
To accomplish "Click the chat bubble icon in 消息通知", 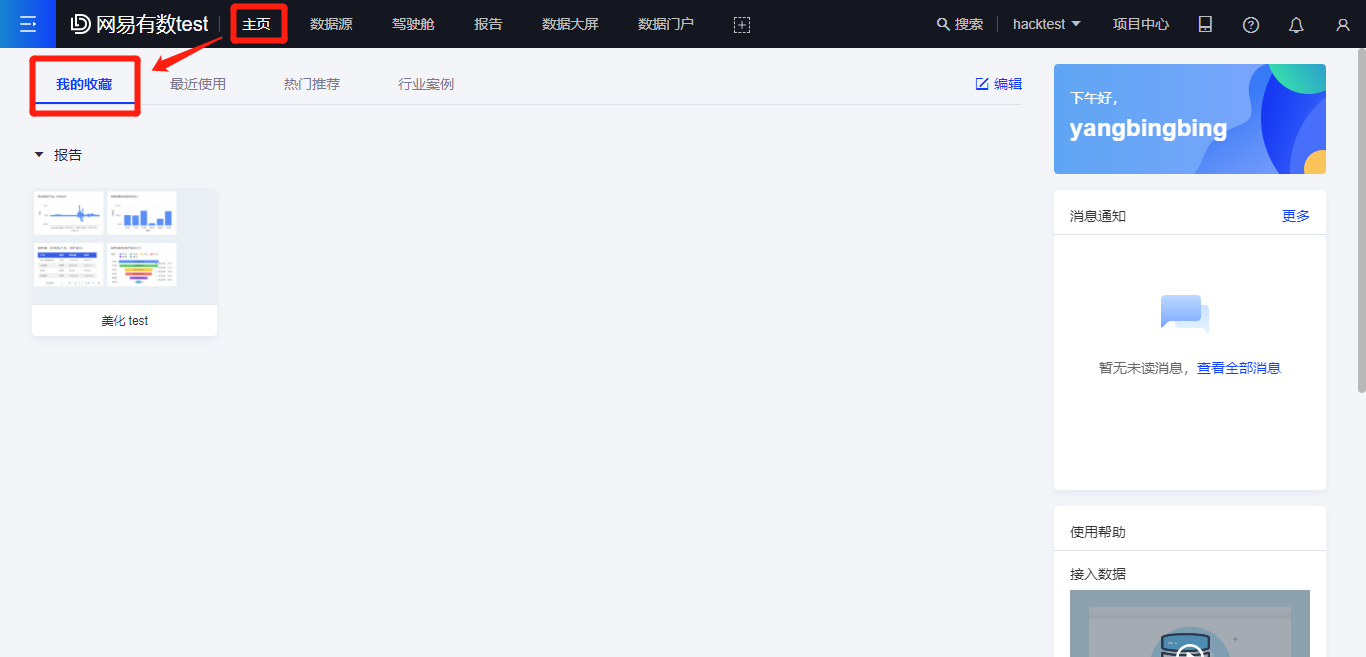I will (1185, 313).
